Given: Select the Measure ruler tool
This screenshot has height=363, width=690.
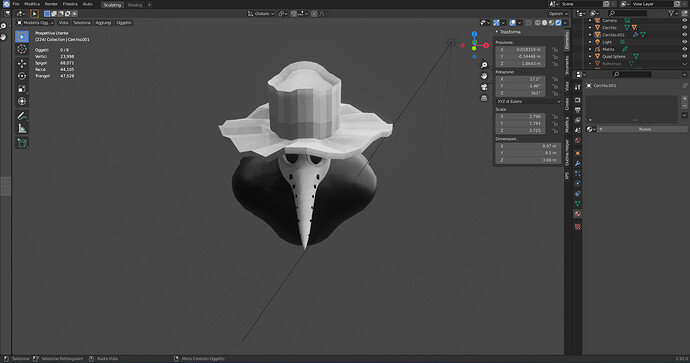Looking at the screenshot, I should point(22,129).
